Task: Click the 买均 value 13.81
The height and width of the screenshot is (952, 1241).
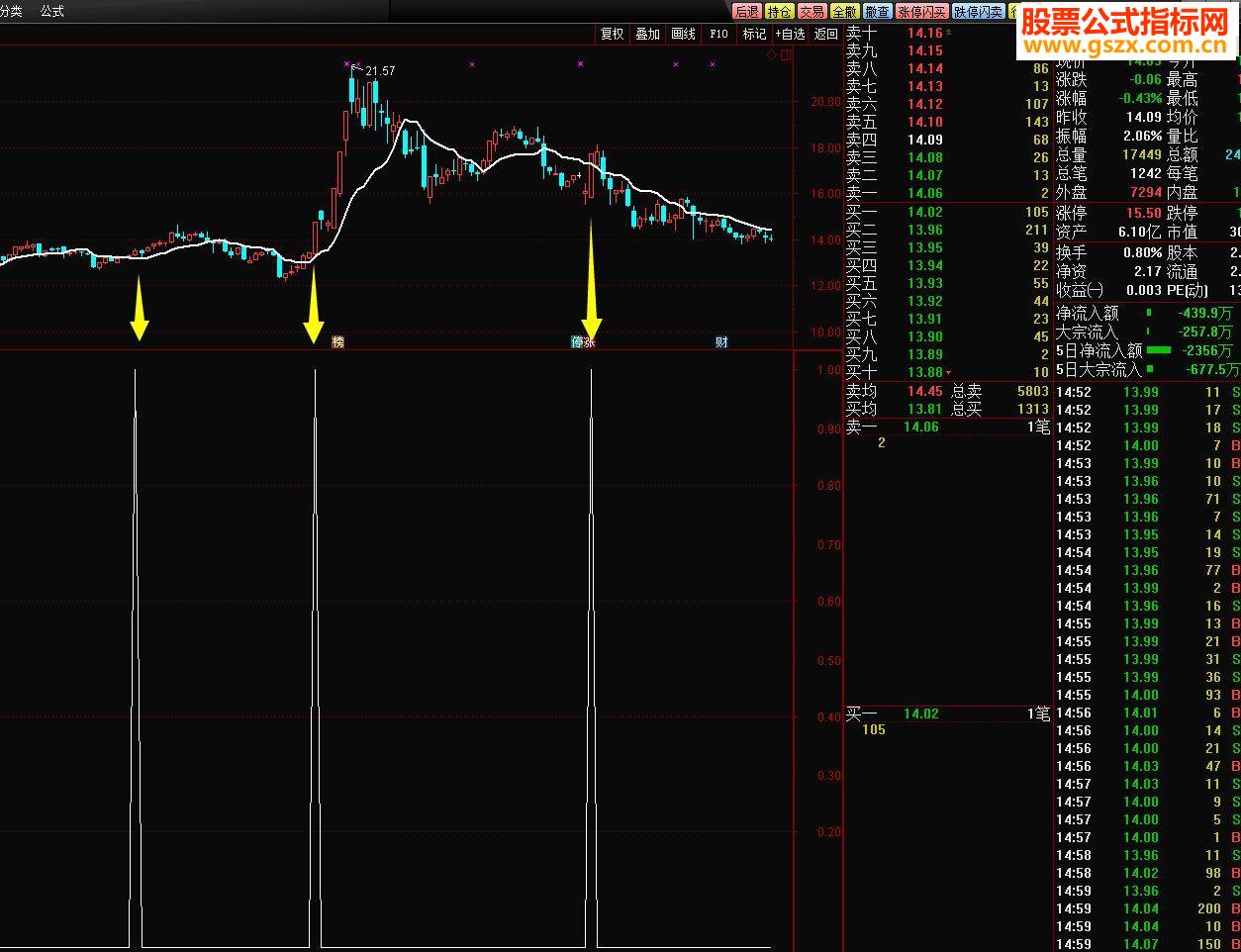Action: coord(925,409)
